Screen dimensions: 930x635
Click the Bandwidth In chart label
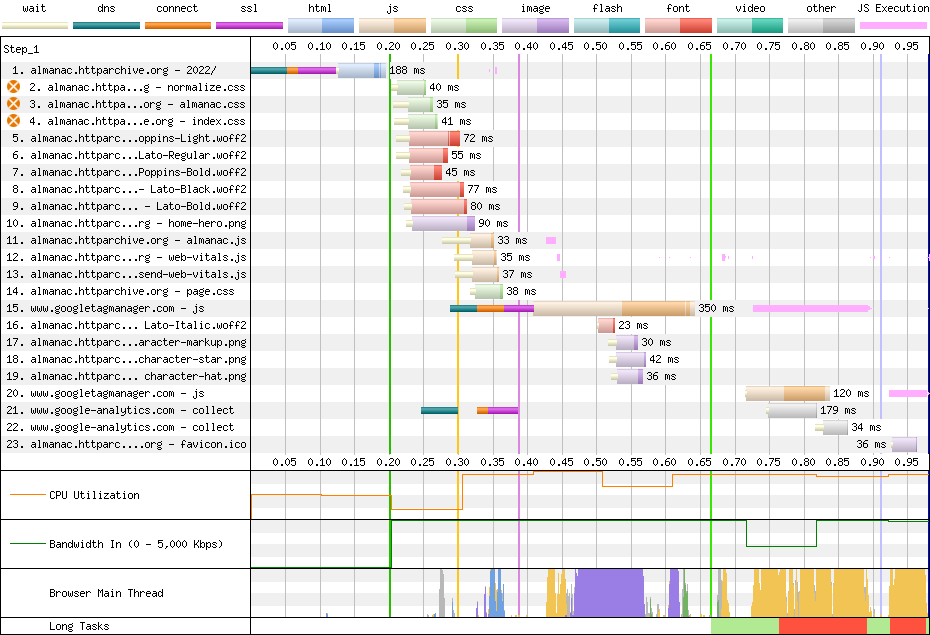tap(136, 544)
